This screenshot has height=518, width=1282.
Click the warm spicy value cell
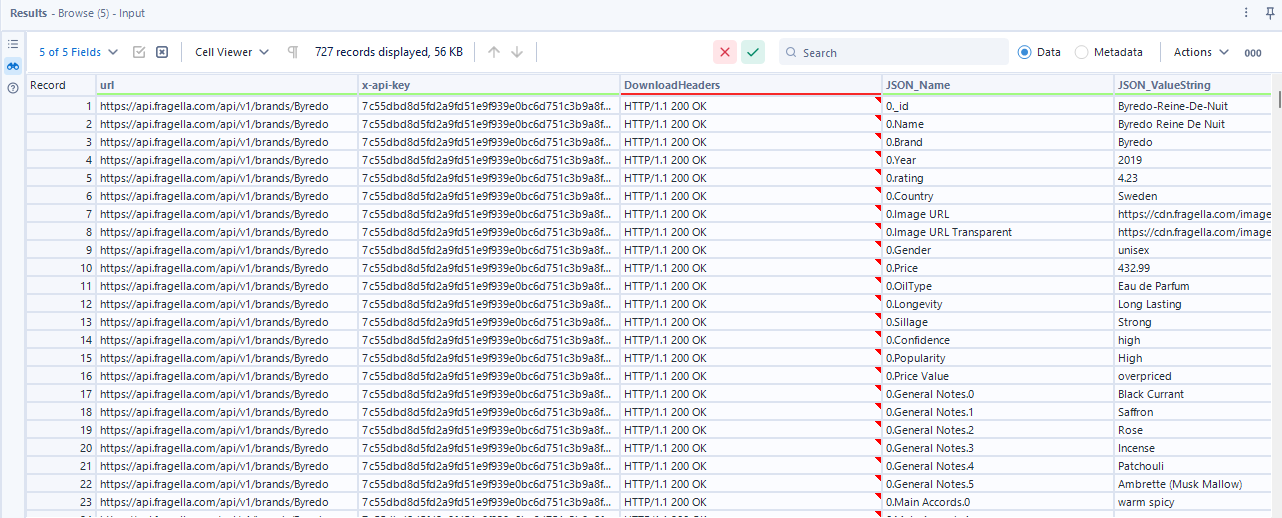(1193, 502)
